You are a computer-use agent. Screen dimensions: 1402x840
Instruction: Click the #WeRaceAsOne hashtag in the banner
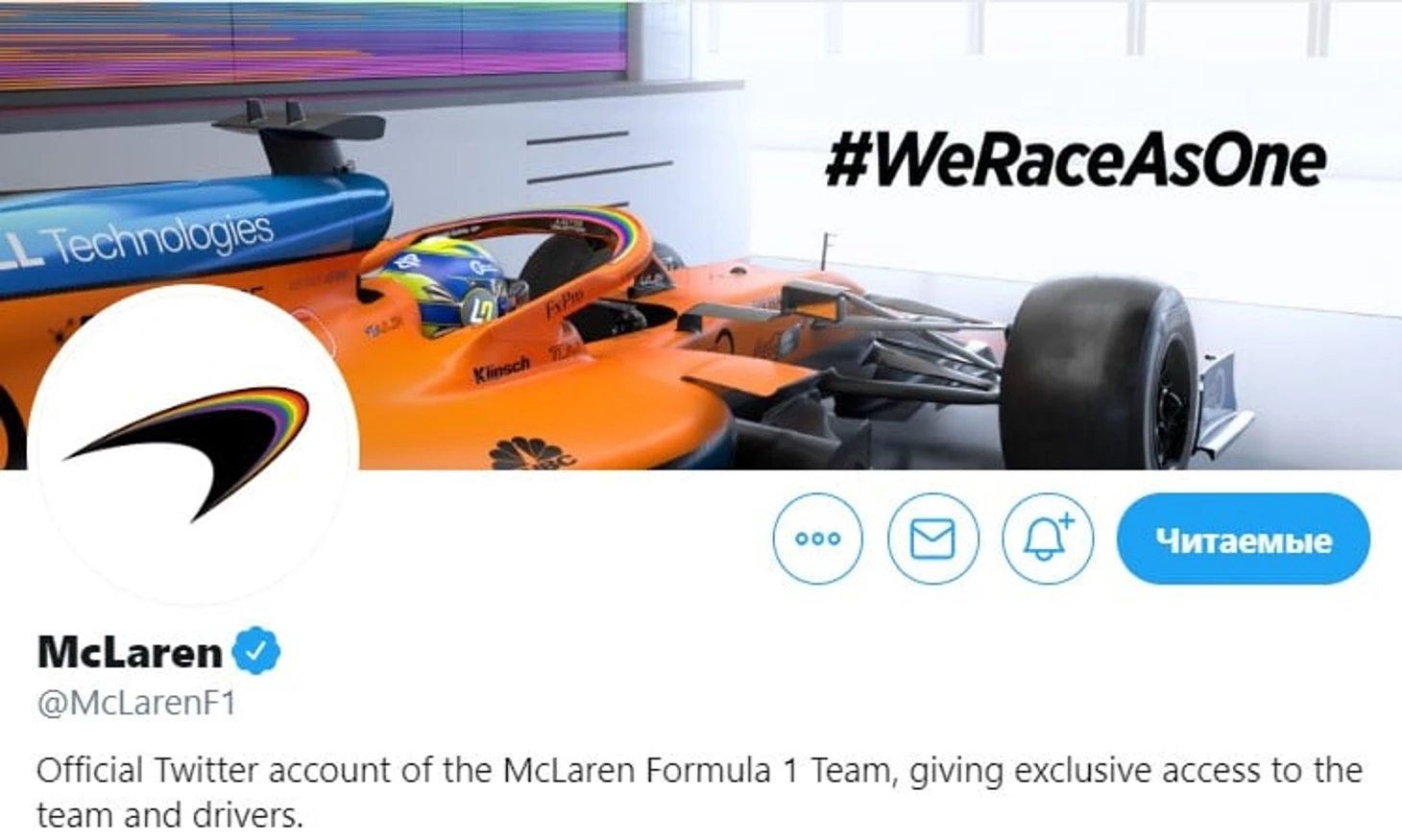[x=1076, y=160]
